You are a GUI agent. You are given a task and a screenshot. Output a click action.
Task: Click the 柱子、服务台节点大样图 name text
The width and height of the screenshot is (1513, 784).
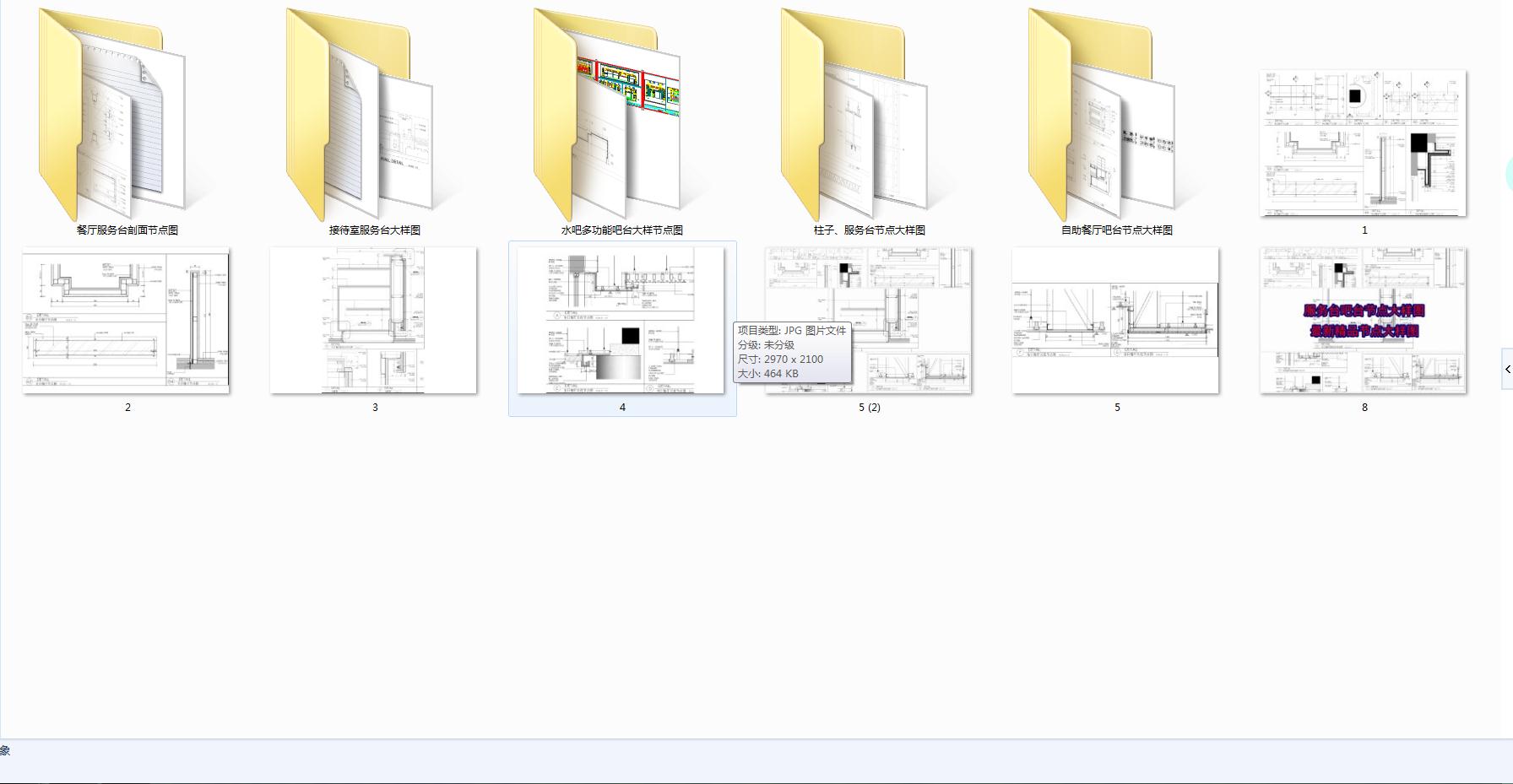[x=870, y=230]
